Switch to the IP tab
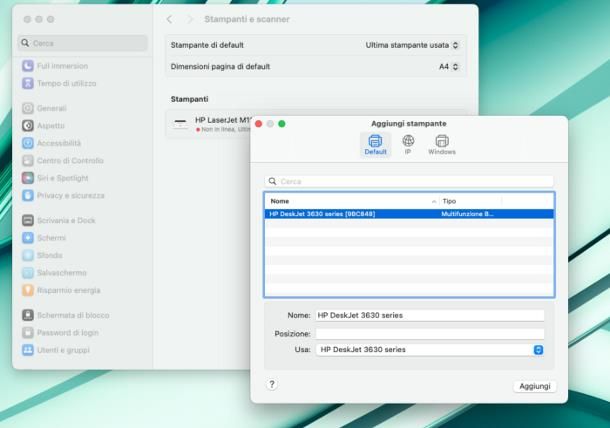The image size is (610, 428). pos(408,144)
